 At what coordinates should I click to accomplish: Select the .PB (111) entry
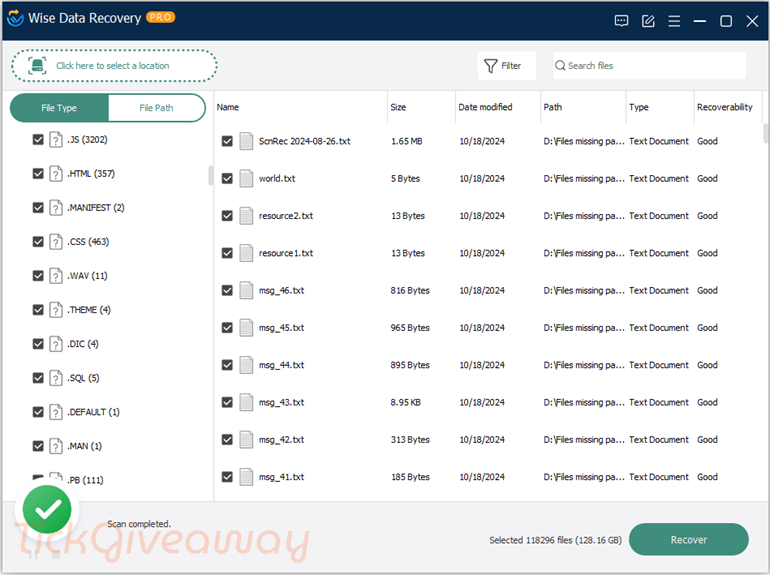click(85, 480)
